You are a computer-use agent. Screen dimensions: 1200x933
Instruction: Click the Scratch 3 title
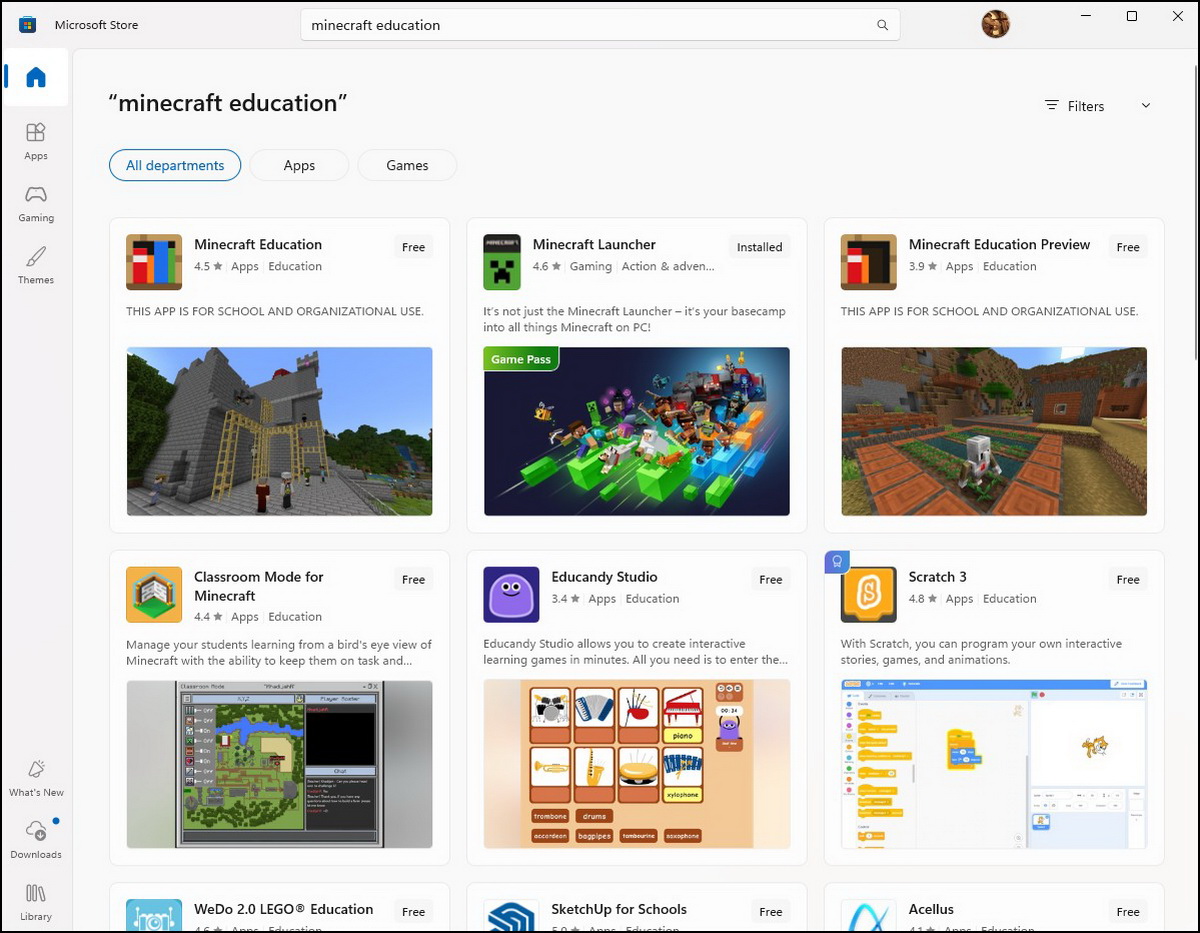pyautogui.click(x=937, y=577)
